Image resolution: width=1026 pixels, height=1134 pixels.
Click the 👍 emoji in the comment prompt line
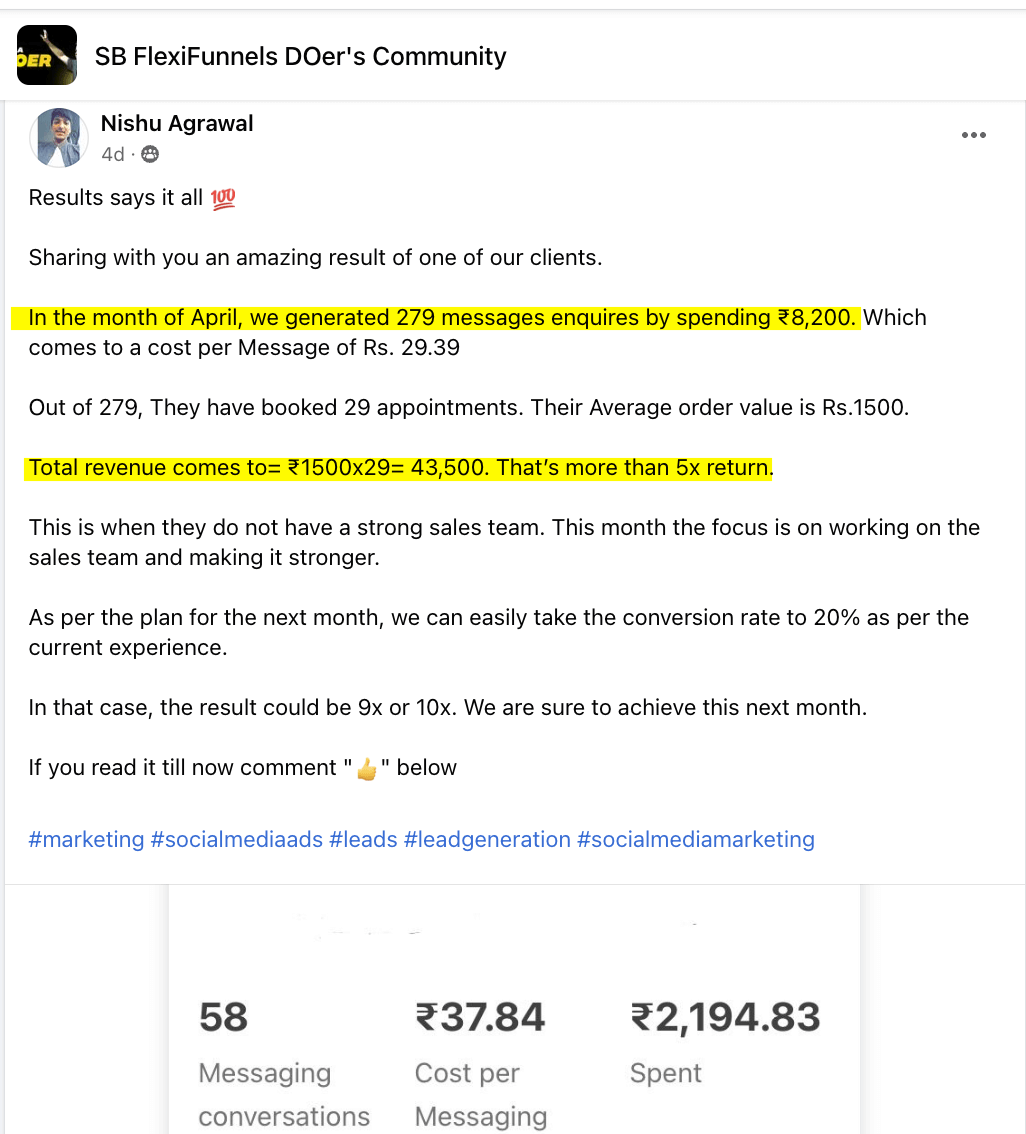pyautogui.click(x=366, y=768)
